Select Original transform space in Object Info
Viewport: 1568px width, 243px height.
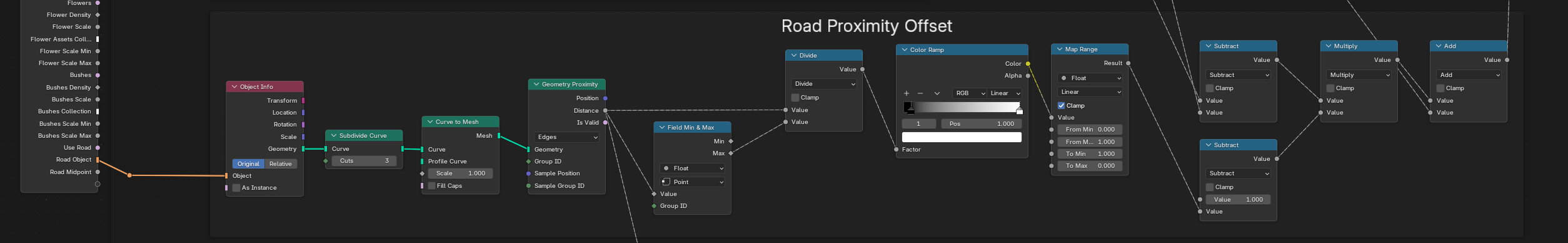point(248,164)
